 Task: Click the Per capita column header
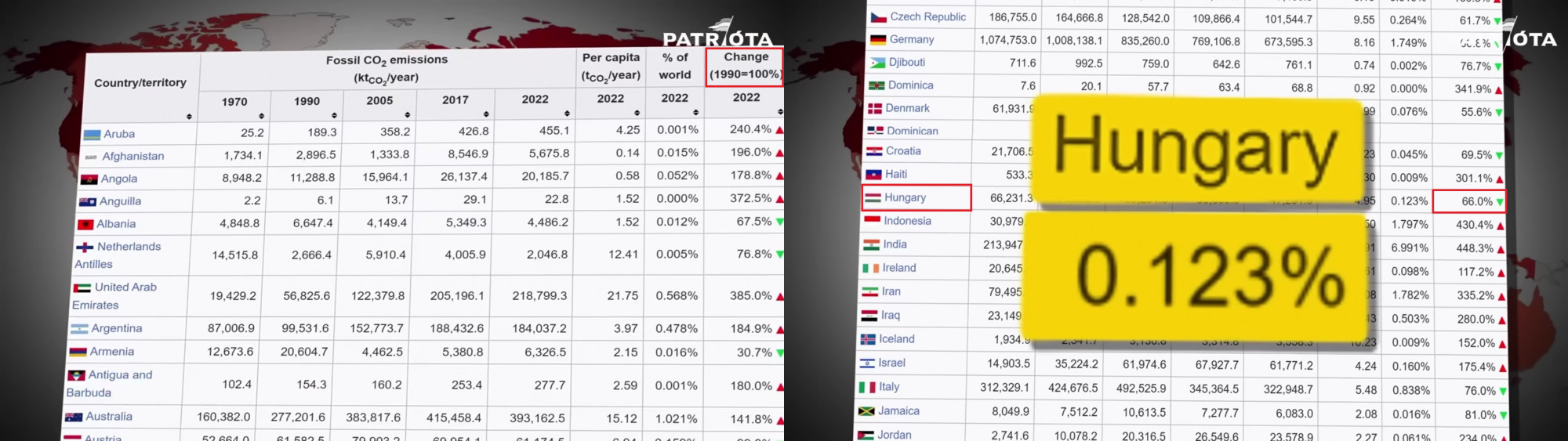pyautogui.click(x=611, y=67)
